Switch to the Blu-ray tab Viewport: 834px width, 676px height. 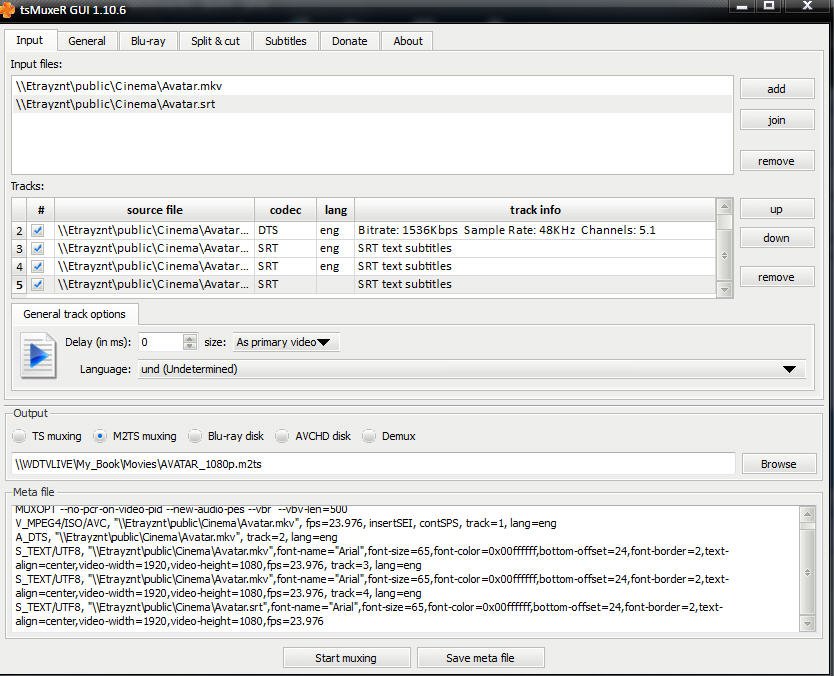pyautogui.click(x=148, y=41)
